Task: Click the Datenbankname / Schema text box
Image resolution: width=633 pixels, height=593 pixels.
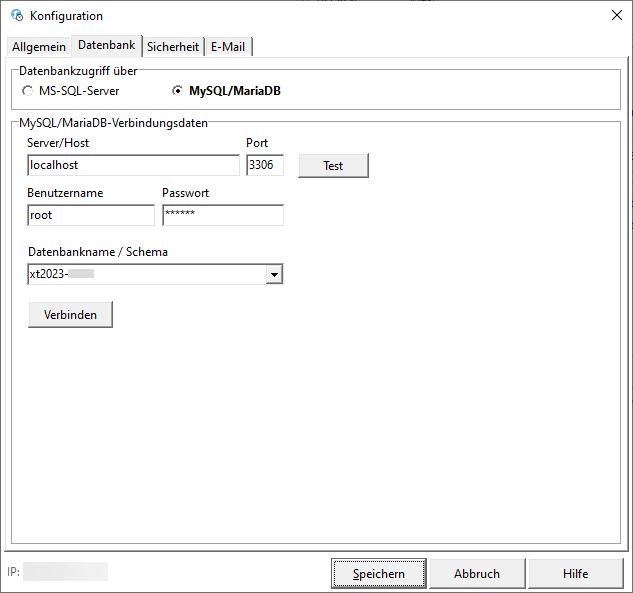Action: 146,274
